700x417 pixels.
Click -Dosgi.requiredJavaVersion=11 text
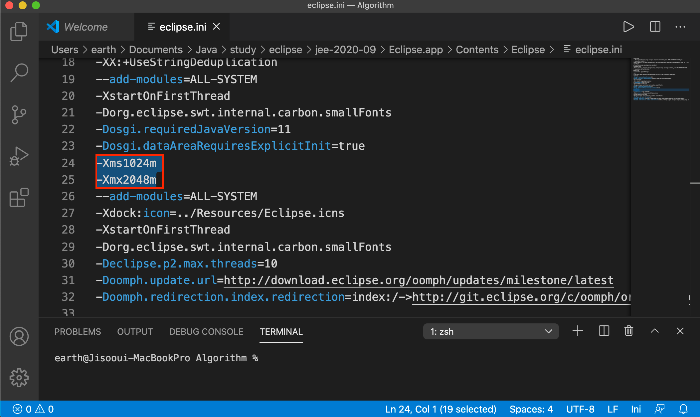coord(193,129)
